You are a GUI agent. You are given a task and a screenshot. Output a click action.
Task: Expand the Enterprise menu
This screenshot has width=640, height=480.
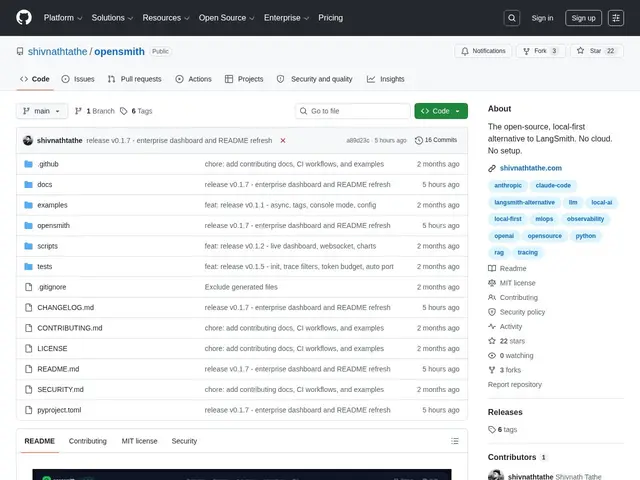click(x=286, y=18)
